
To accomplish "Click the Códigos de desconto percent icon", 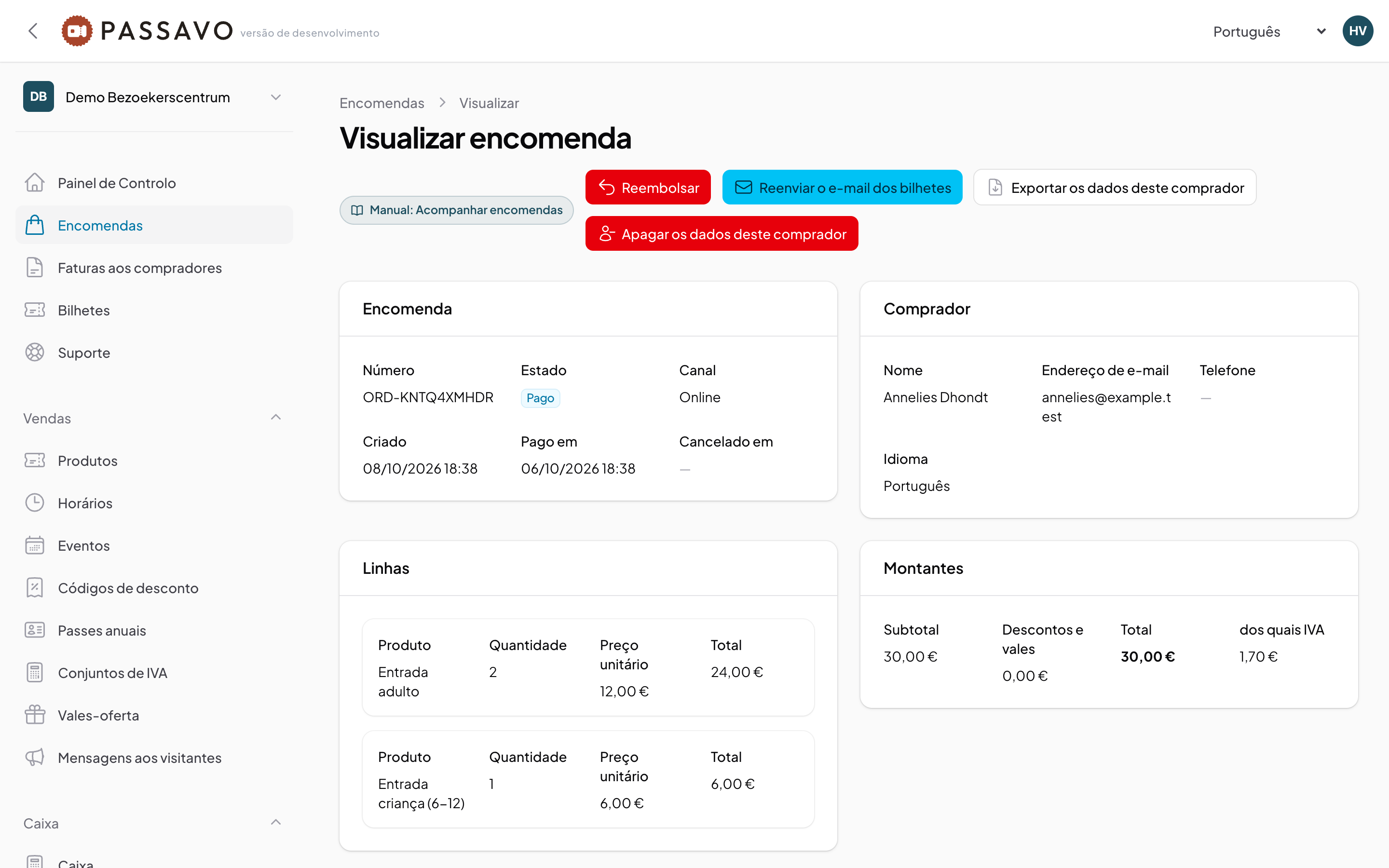I will coord(34,588).
